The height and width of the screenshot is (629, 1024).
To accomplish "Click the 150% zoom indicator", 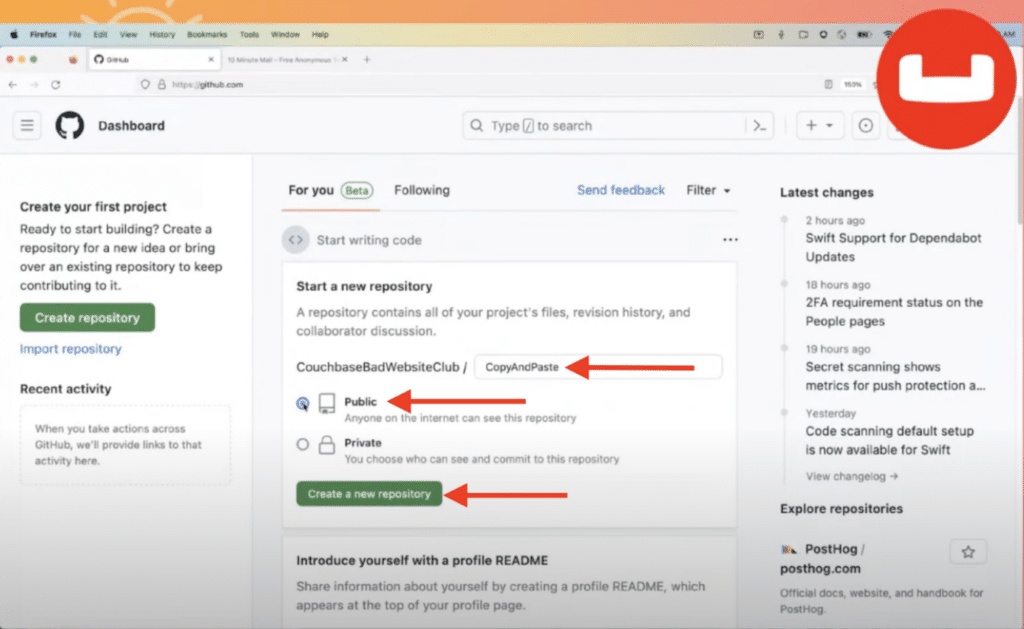I will 851,85.
